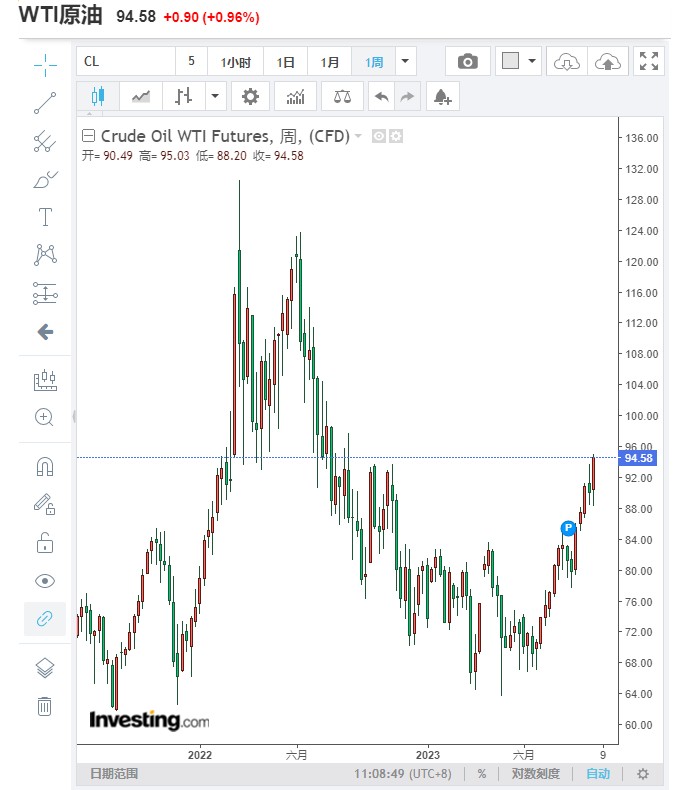Screen dimensions: 673x790
Task: Save chart layout to cloud
Action: point(608,61)
